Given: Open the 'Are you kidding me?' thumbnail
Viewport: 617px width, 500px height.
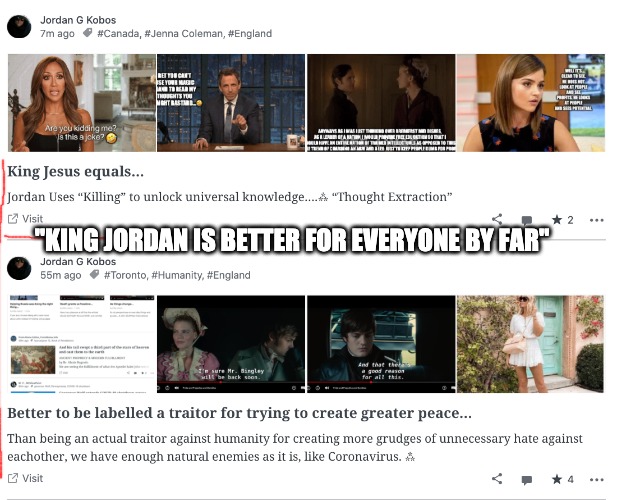Looking at the screenshot, I should coord(81,103).
